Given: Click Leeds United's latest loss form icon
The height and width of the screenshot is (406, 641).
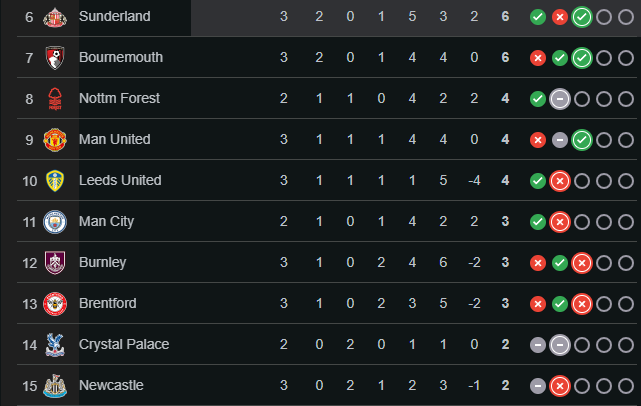Looking at the screenshot, I should point(560,181).
